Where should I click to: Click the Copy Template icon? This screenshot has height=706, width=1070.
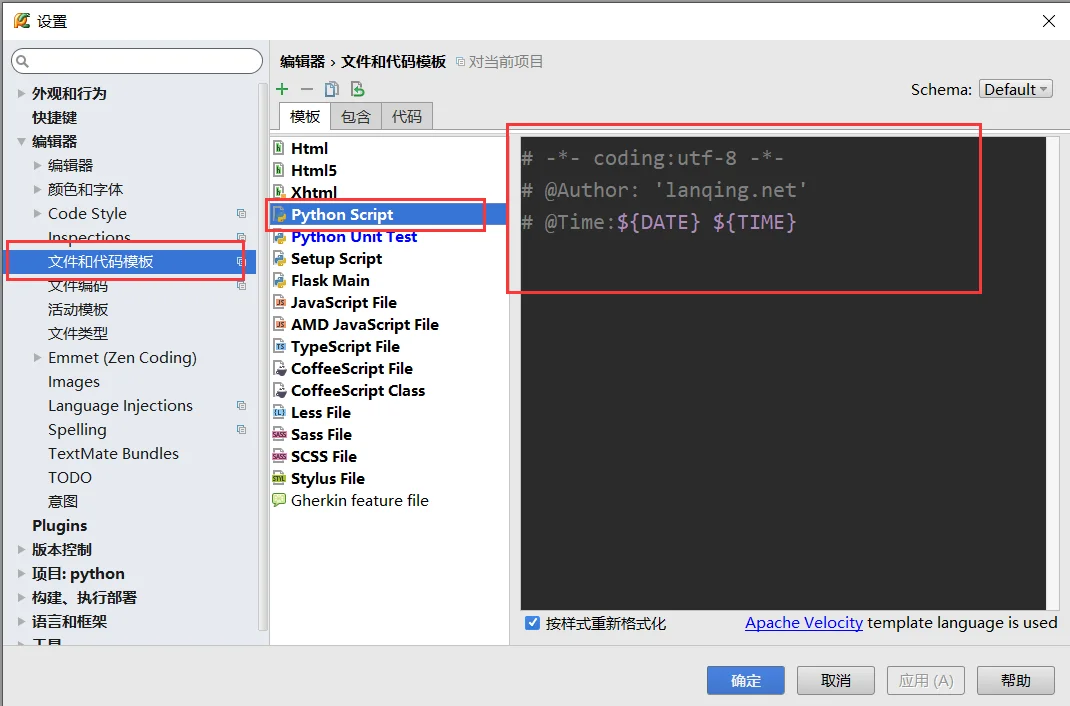coord(332,89)
